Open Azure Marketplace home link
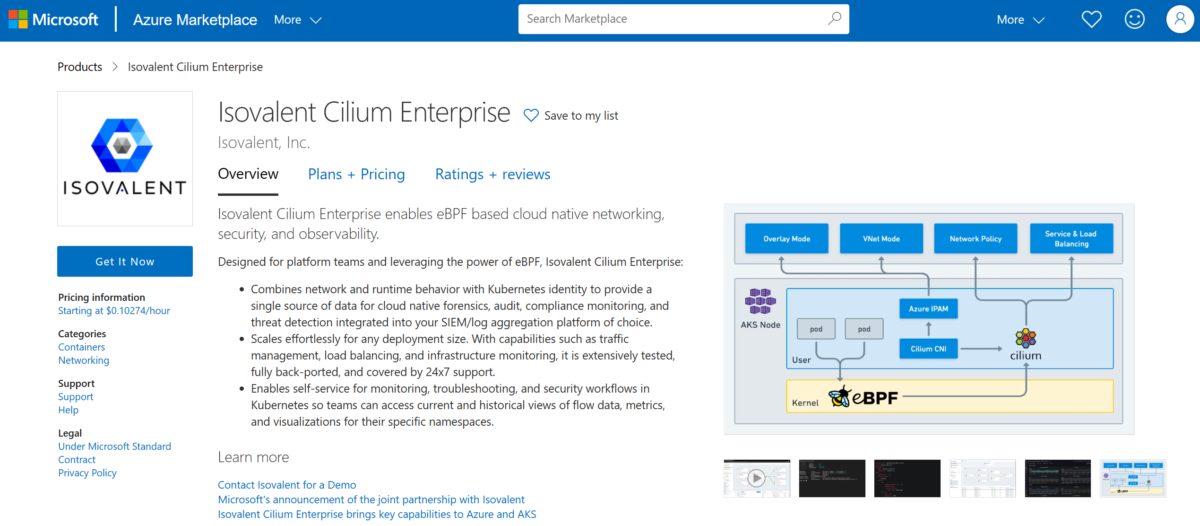The width and height of the screenshot is (1200, 526). tap(194, 19)
